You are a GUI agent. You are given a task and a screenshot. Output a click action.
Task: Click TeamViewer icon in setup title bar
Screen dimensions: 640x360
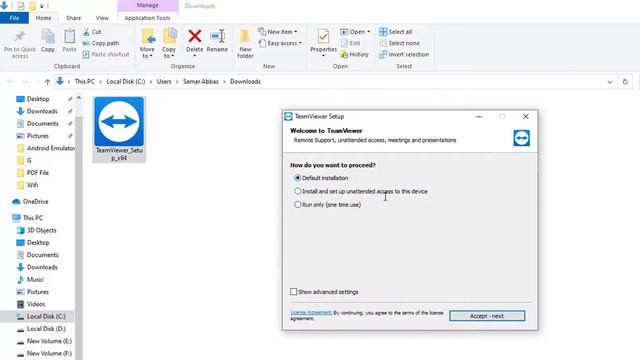(x=288, y=117)
